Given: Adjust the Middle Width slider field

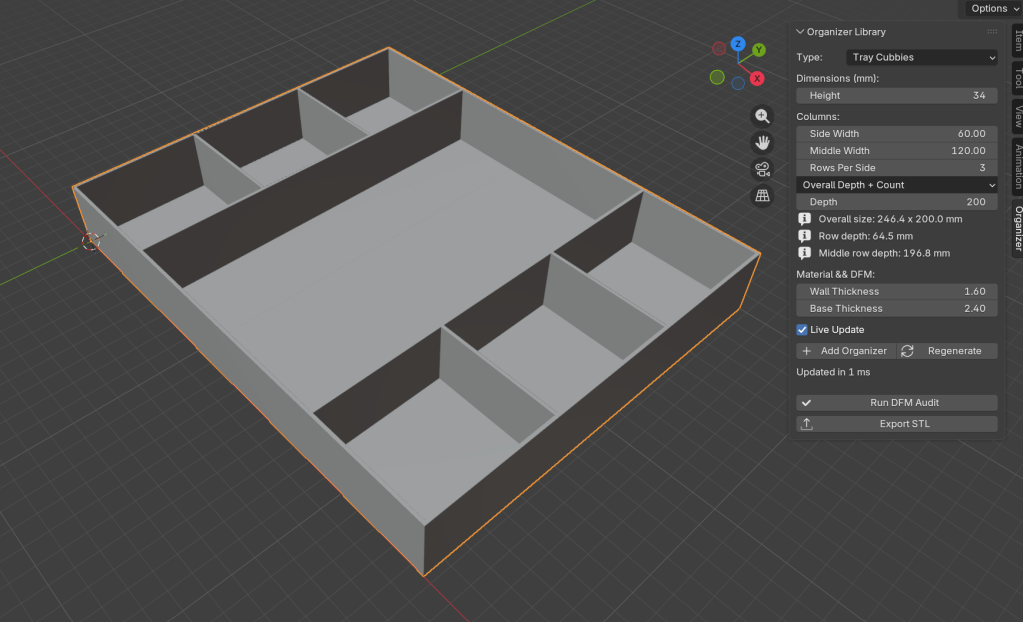Looking at the screenshot, I should (x=896, y=151).
